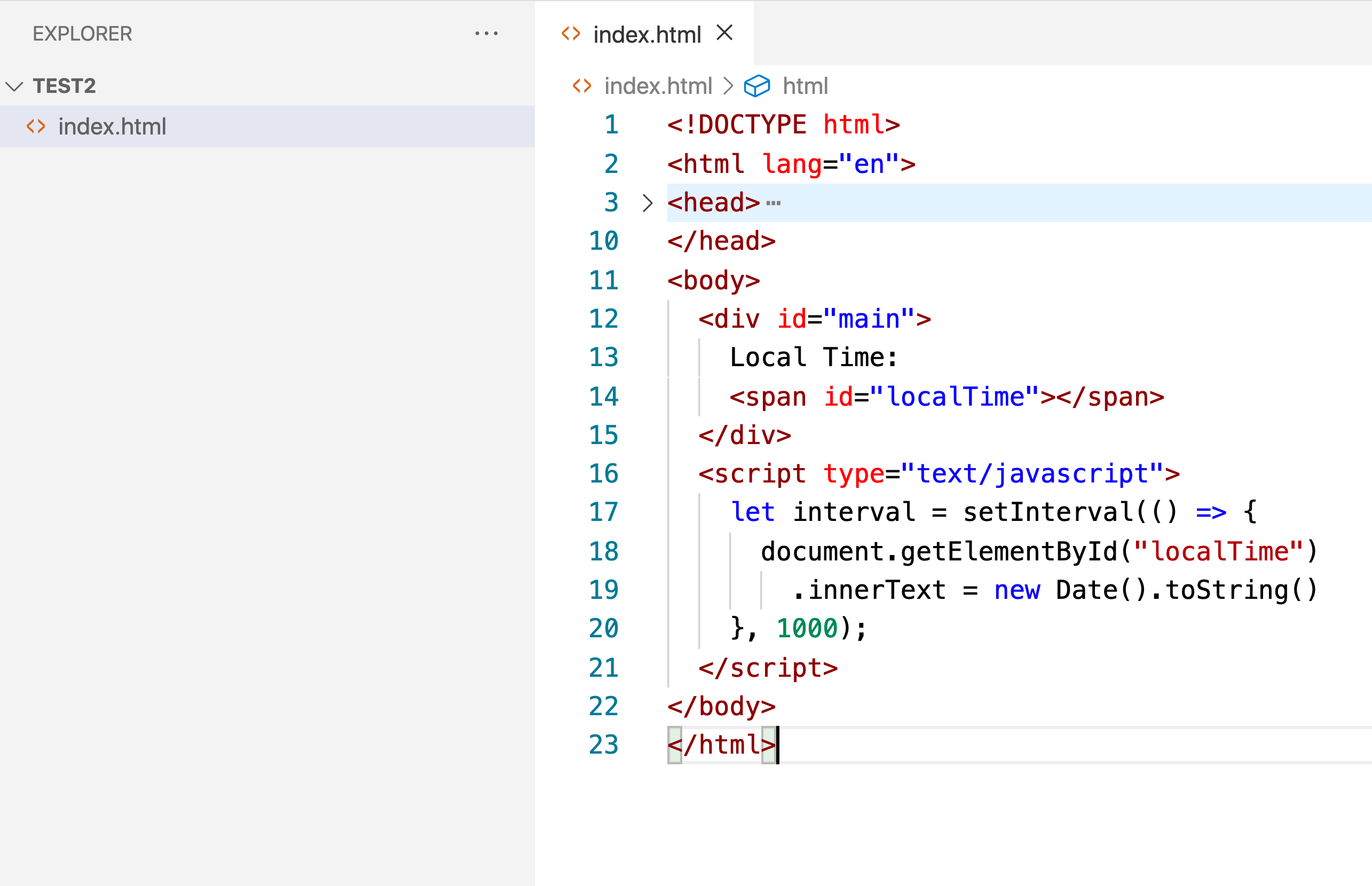1372x886 pixels.
Task: Click the closing body tag on line 22
Action: click(722, 707)
